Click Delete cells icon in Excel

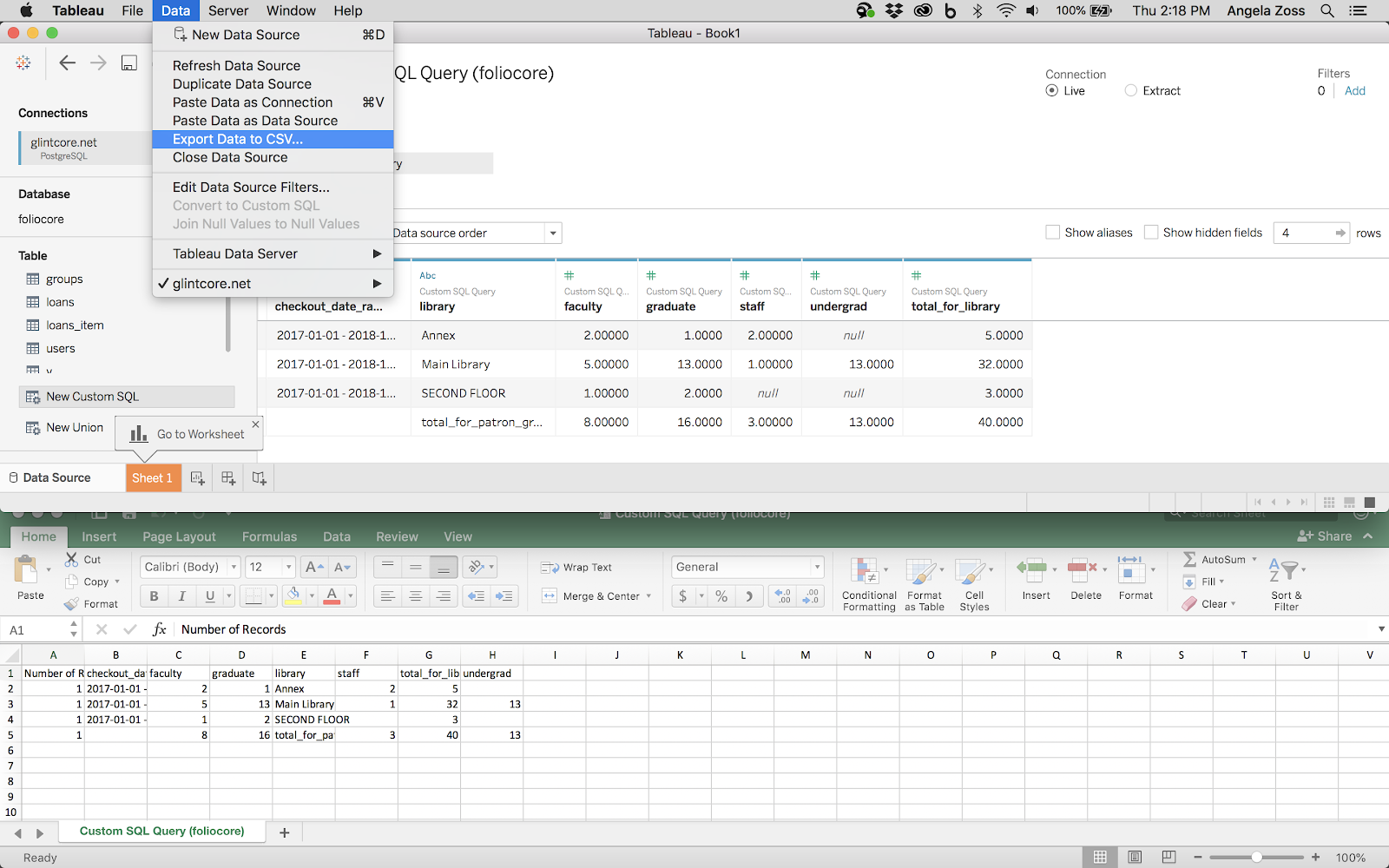(1082, 569)
